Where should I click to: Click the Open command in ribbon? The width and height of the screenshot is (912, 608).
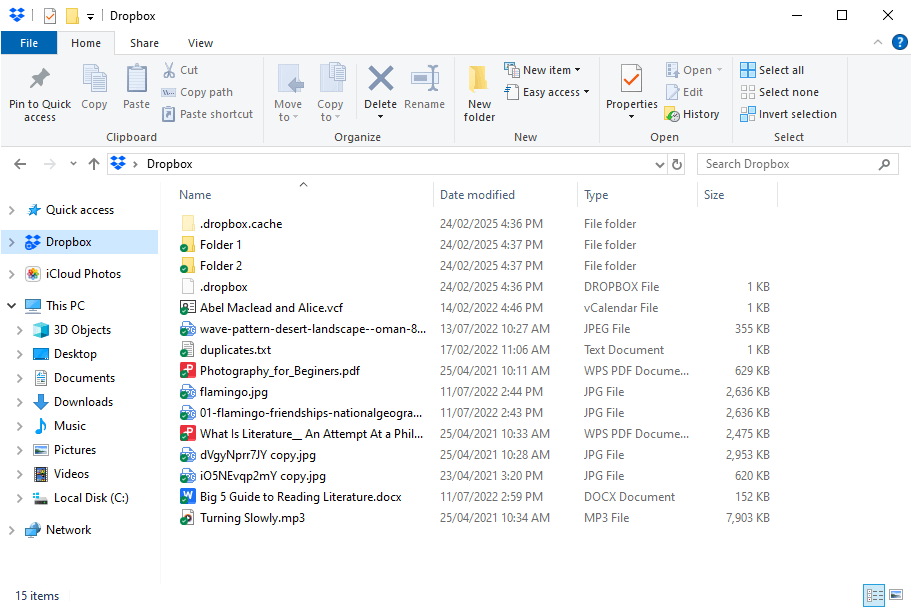(x=693, y=70)
